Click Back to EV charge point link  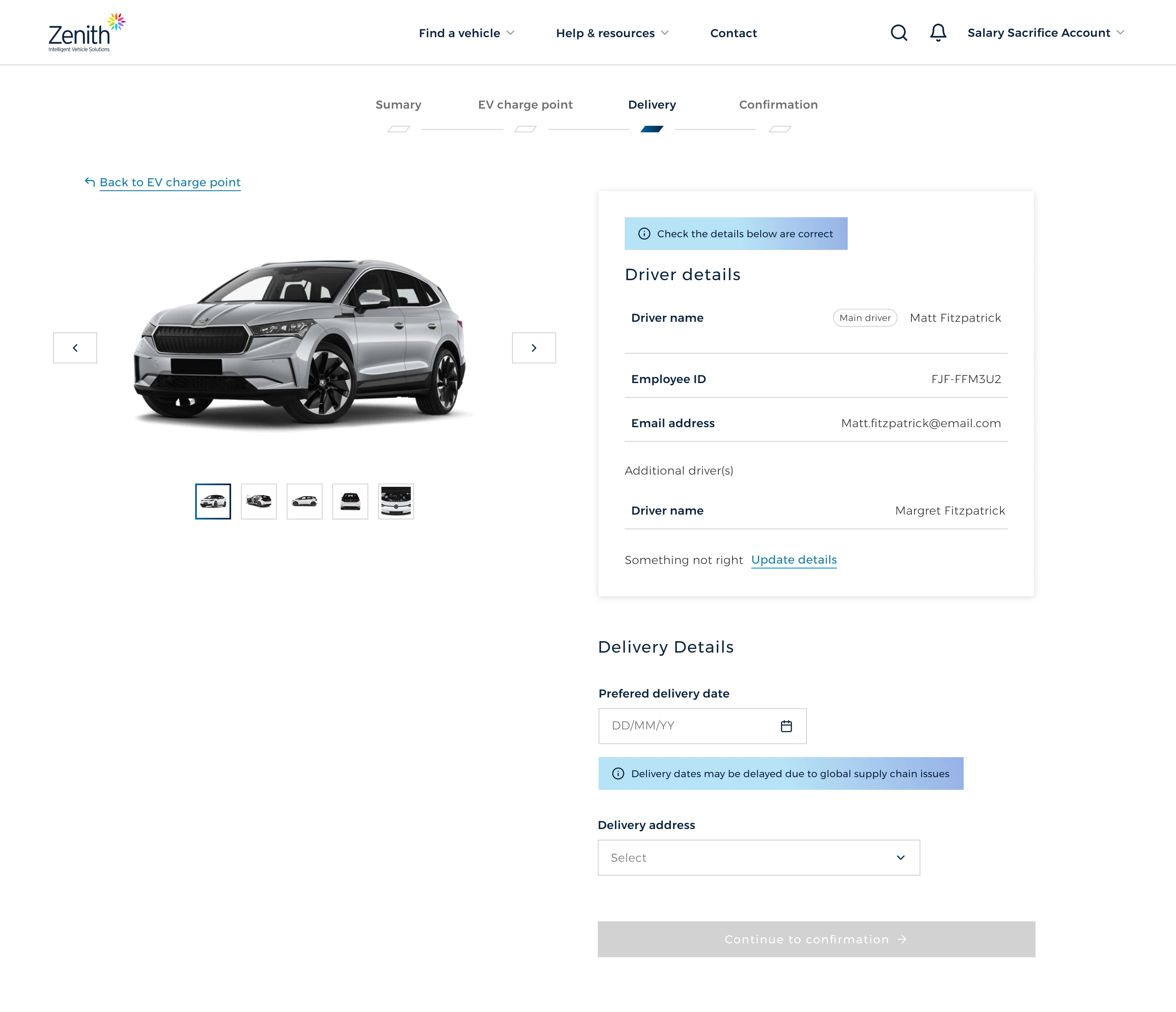[x=170, y=182]
